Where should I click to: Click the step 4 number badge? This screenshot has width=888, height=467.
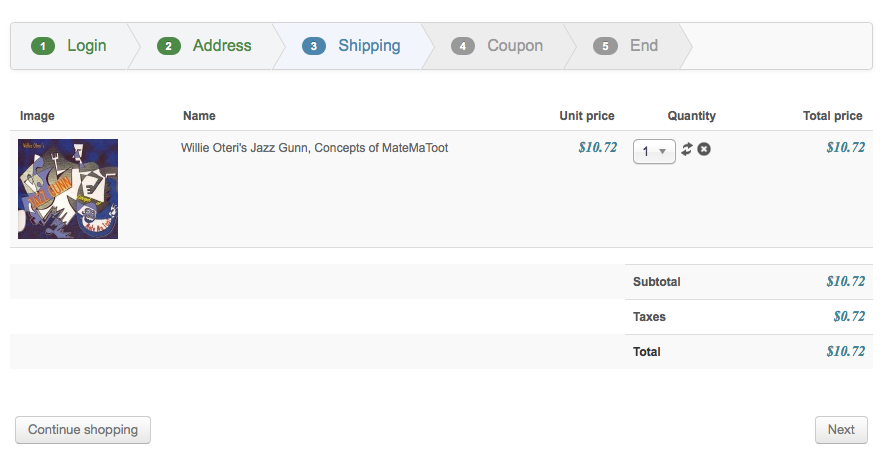coord(463,46)
